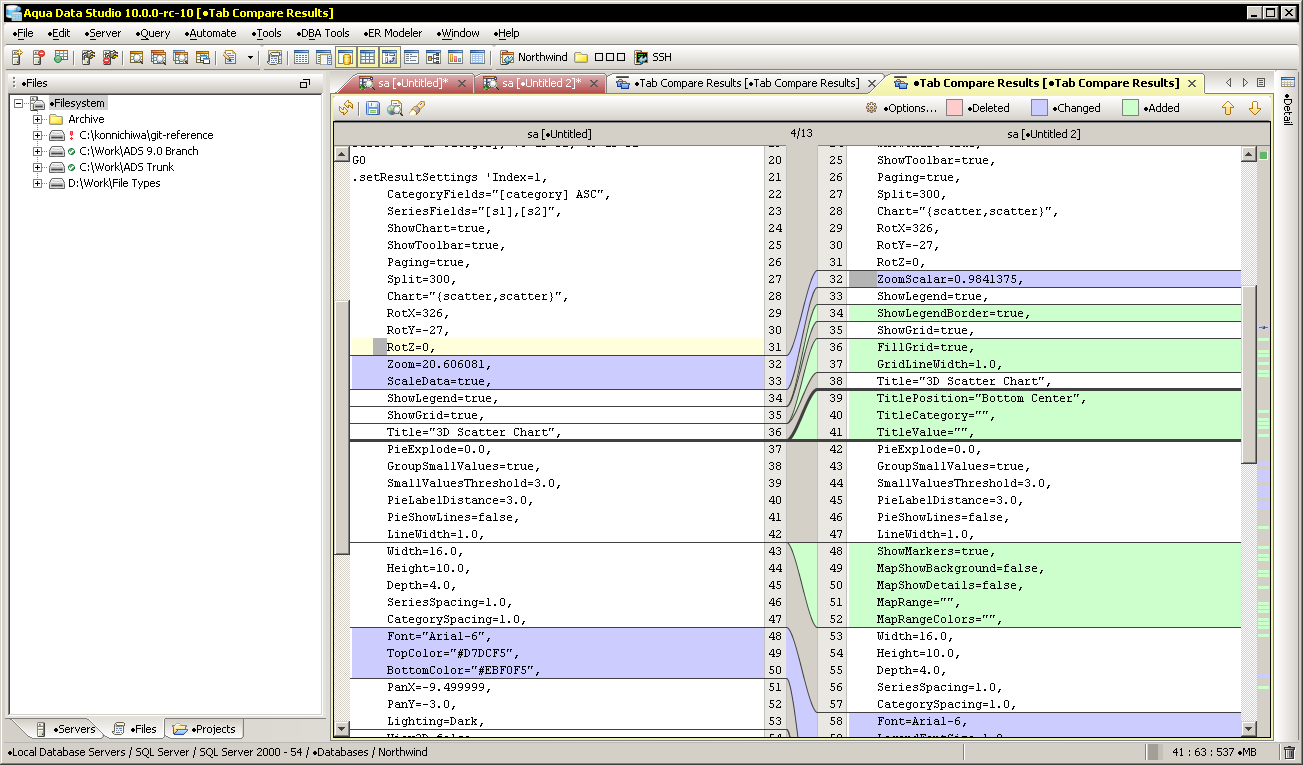Viewport: 1303px width, 765px height.
Task: Open the DBA Tools menu
Action: (x=323, y=33)
